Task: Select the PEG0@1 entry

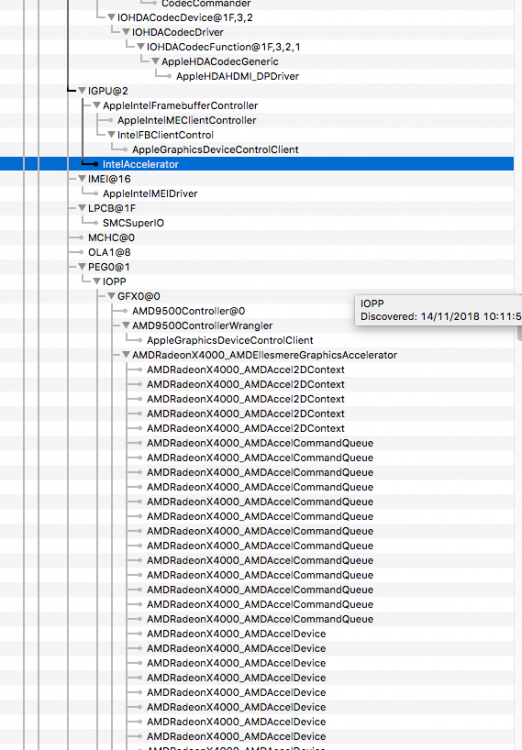Action: pyautogui.click(x=109, y=267)
